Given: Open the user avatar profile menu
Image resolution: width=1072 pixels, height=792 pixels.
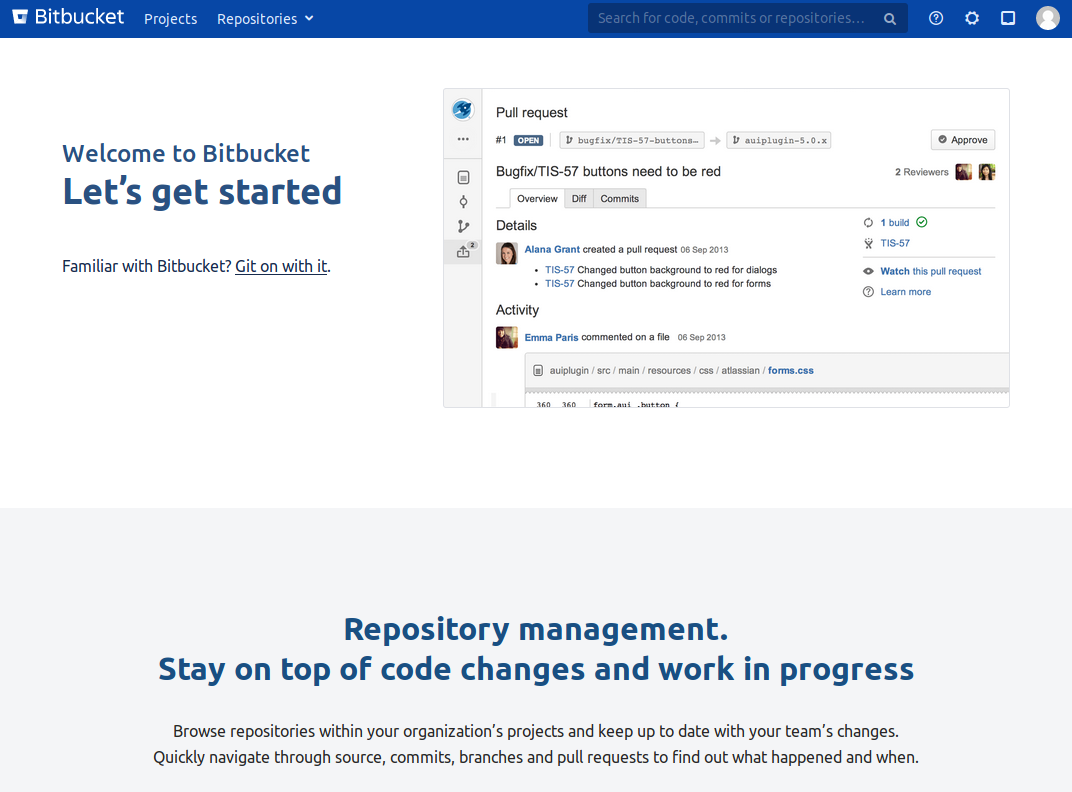Looking at the screenshot, I should (x=1047, y=18).
